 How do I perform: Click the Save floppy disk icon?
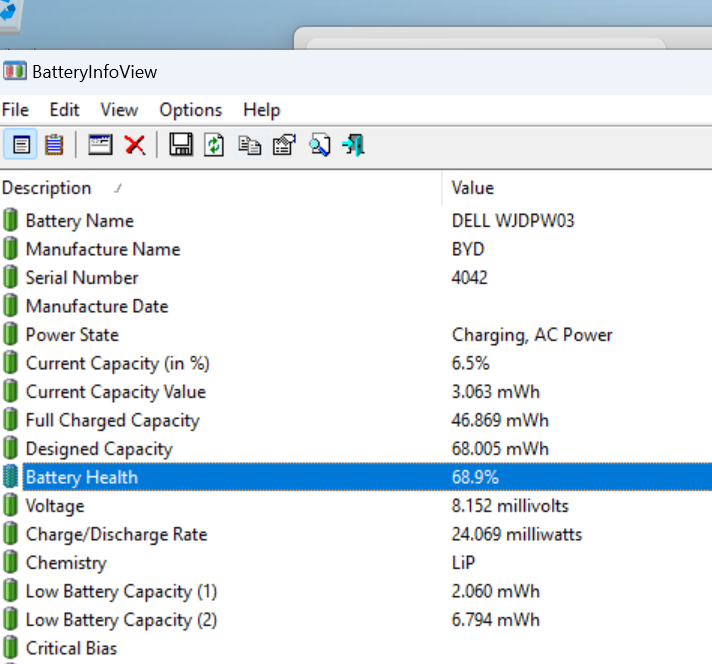[181, 145]
